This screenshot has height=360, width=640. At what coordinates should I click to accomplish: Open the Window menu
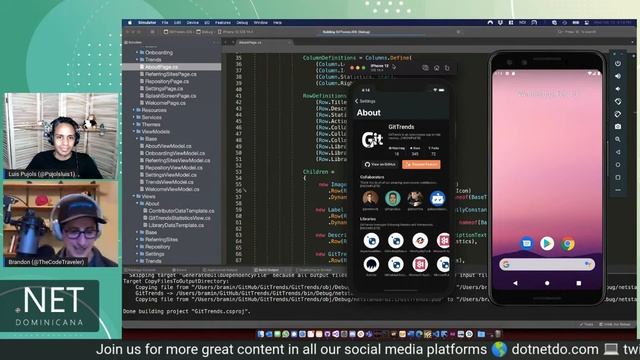[x=260, y=23]
